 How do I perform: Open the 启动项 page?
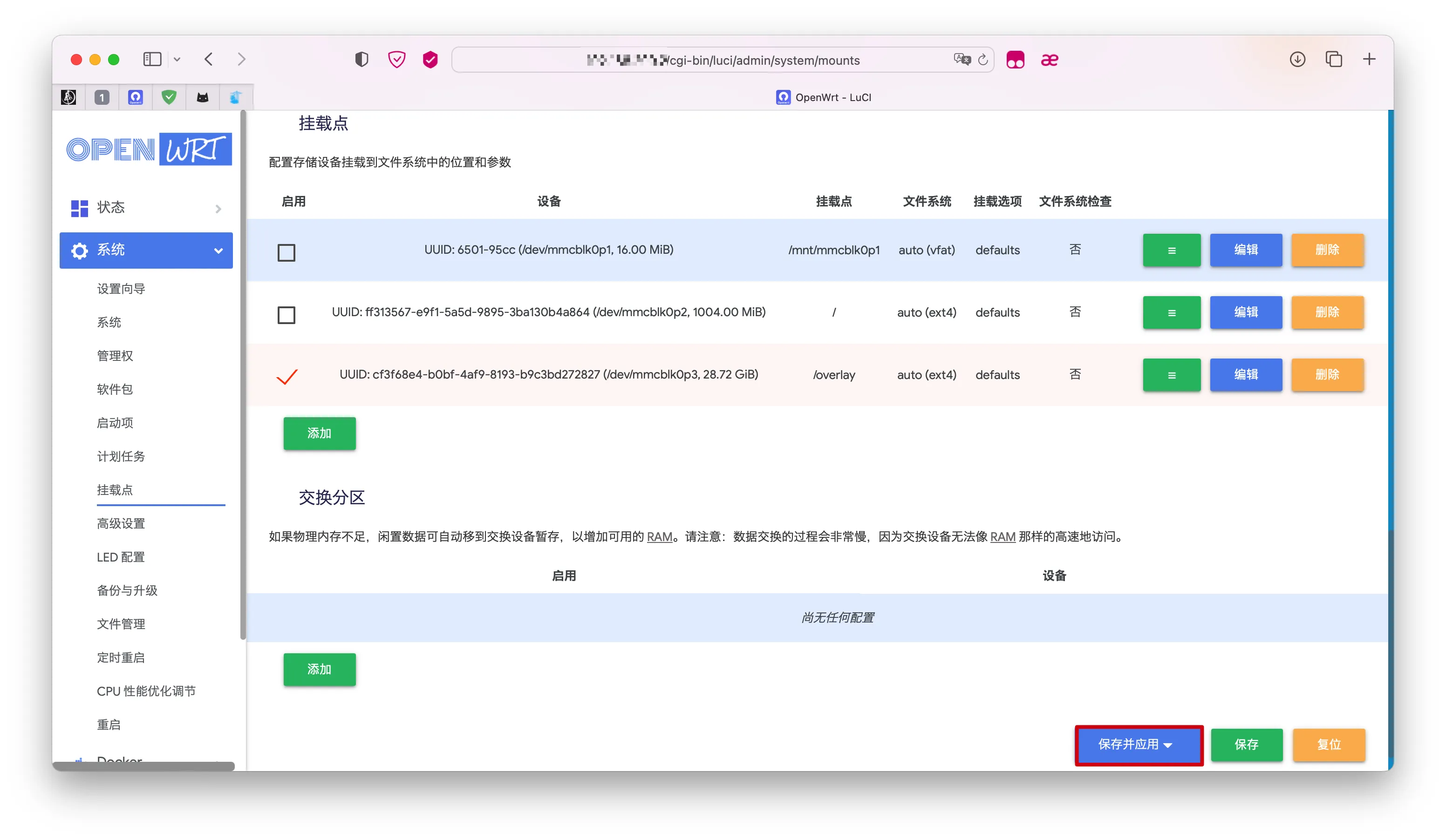click(x=115, y=423)
